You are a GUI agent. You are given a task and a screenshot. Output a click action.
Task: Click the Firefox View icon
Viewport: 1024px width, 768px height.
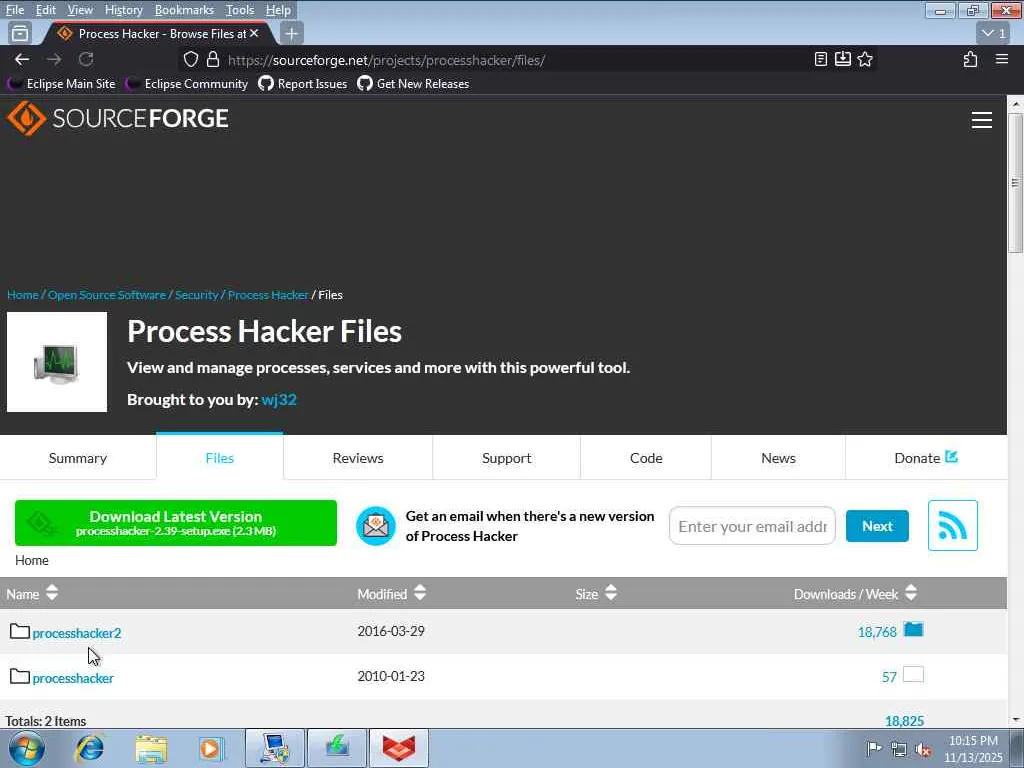pyautogui.click(x=20, y=33)
